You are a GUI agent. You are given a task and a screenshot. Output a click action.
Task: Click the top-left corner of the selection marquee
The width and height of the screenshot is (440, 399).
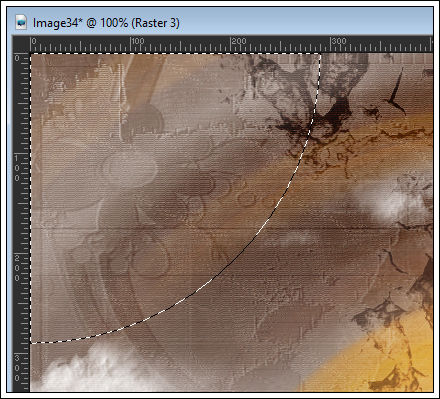31,53
